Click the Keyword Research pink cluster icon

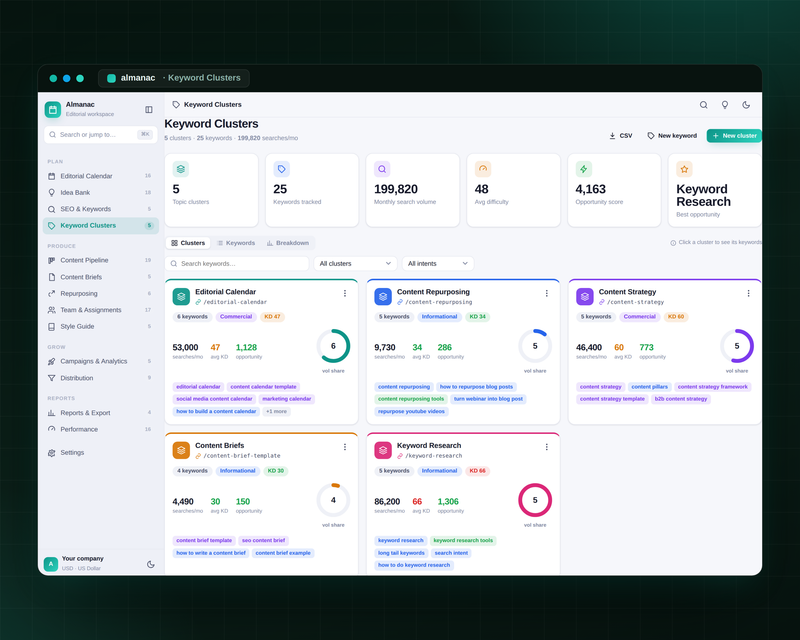[383, 450]
